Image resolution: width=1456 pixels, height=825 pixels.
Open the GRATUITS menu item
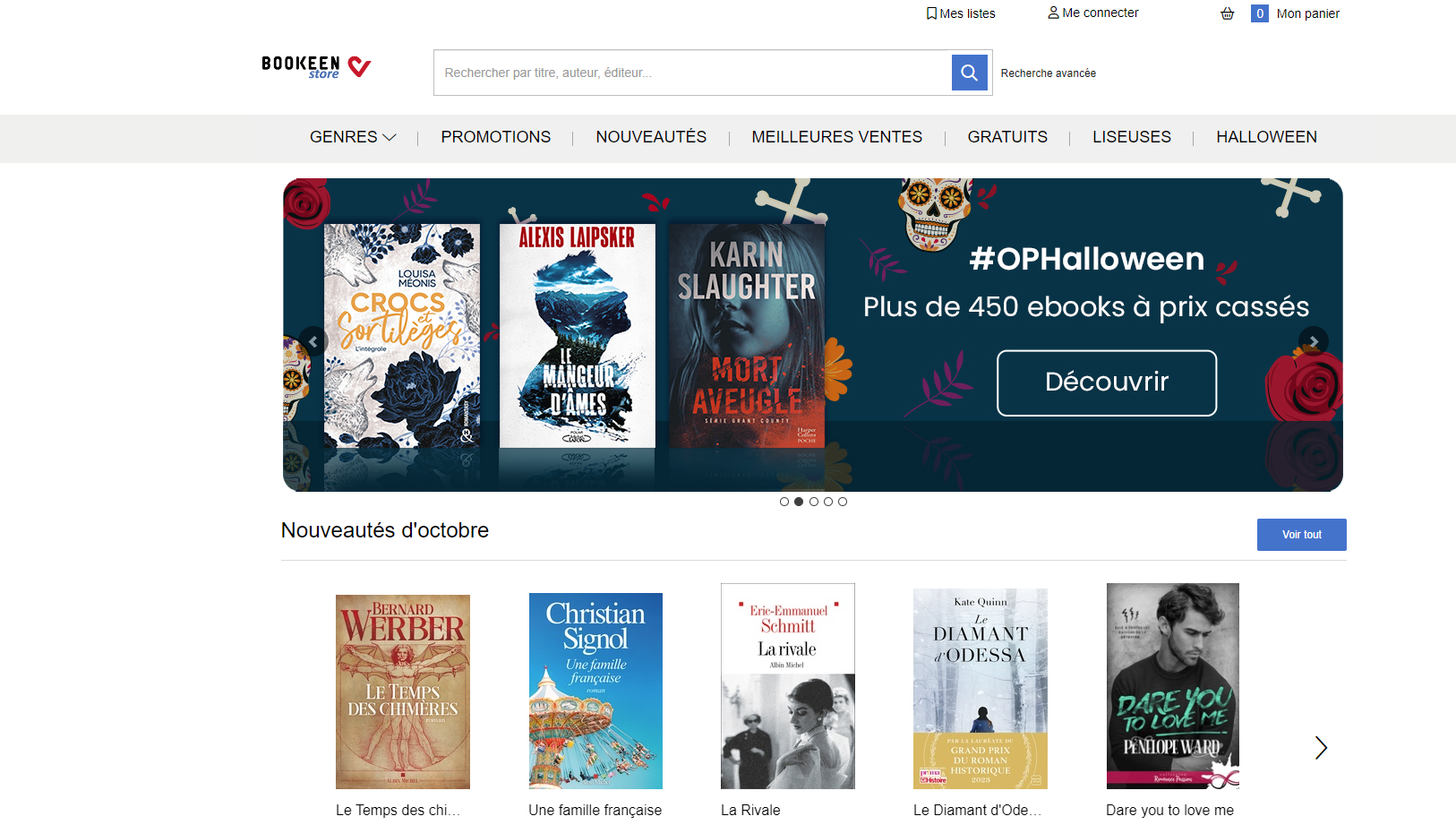1007,137
